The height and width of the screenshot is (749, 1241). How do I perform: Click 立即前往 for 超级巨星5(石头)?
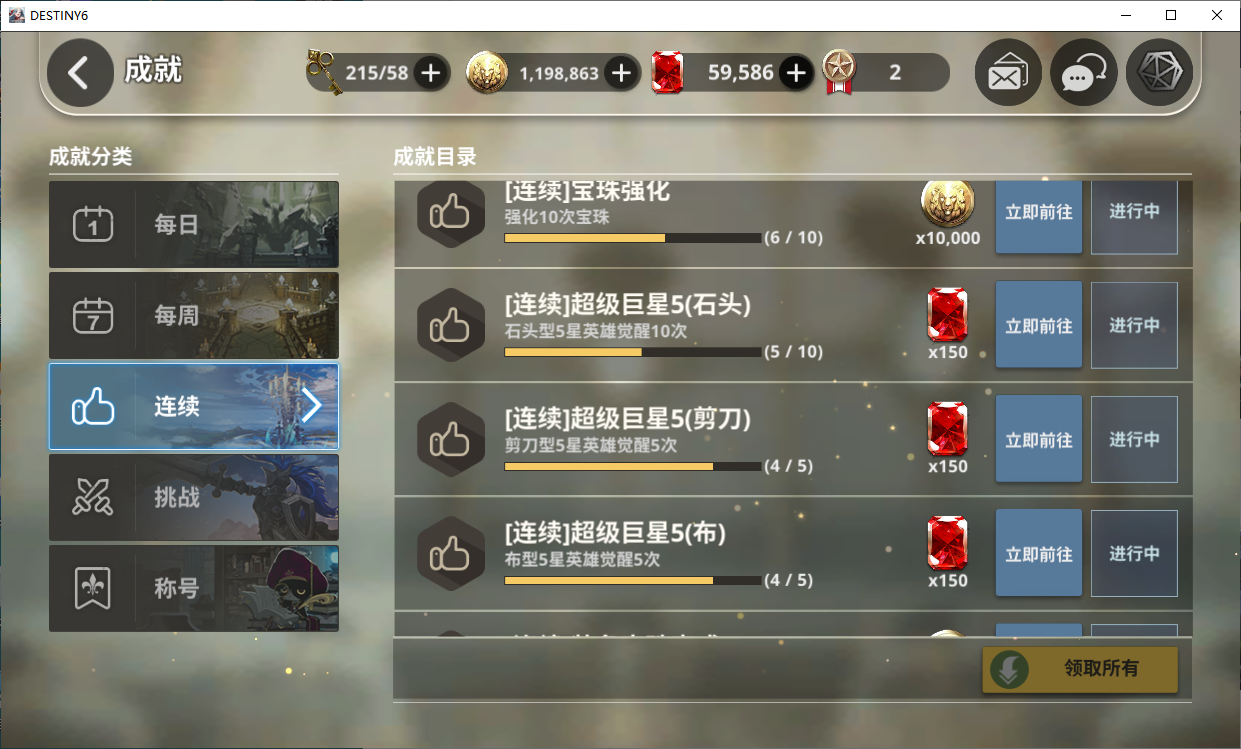(x=1039, y=325)
